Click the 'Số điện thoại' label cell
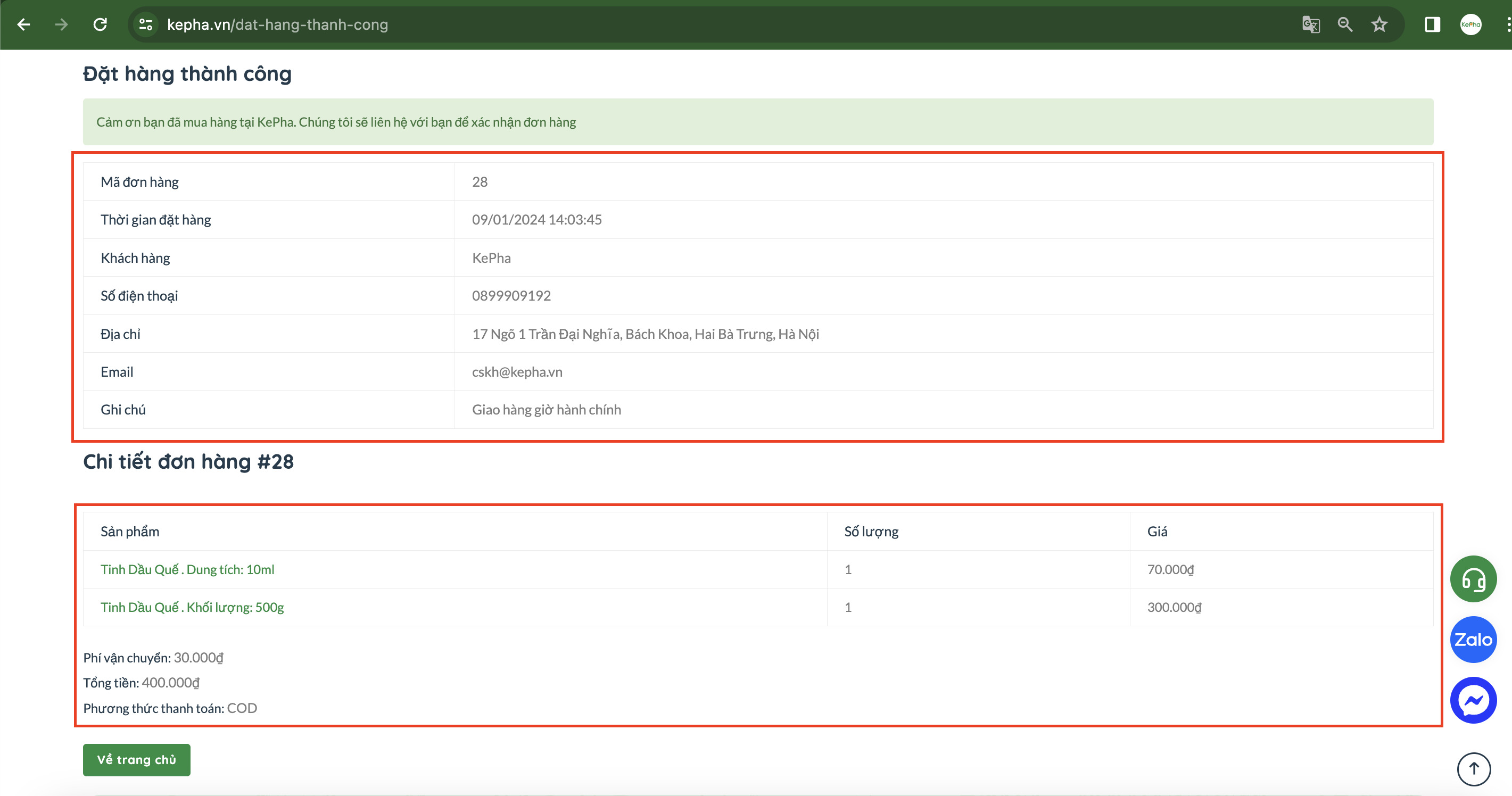 pyautogui.click(x=269, y=296)
